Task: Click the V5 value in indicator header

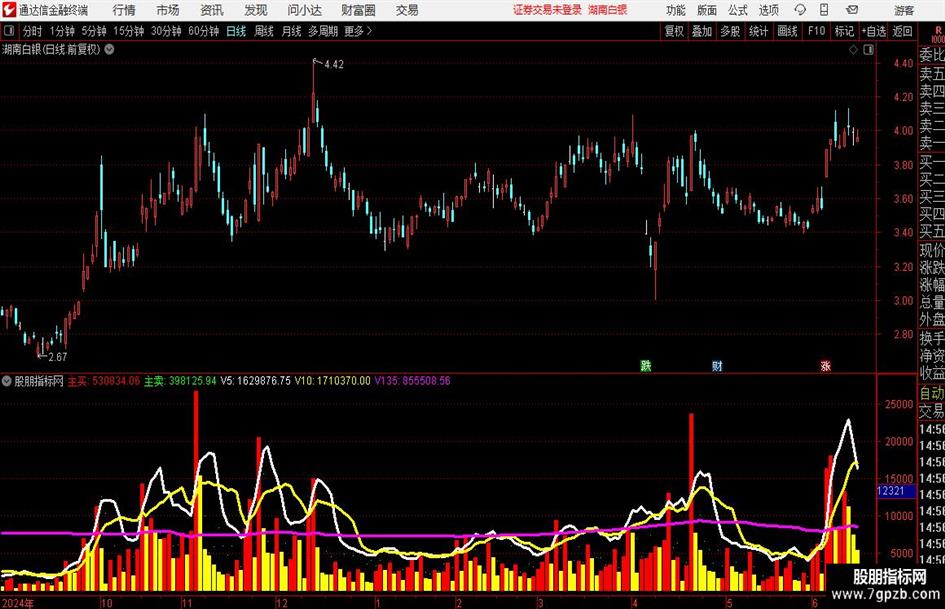Action: [x=256, y=380]
